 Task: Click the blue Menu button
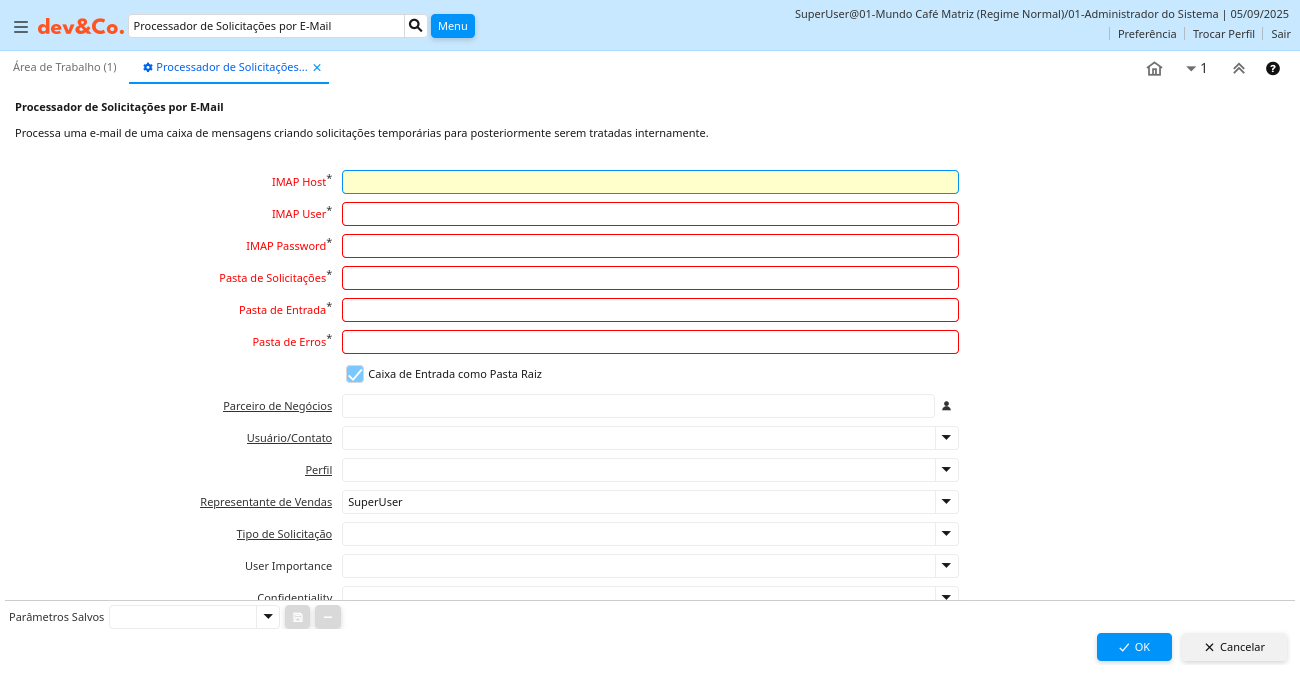[x=452, y=26]
